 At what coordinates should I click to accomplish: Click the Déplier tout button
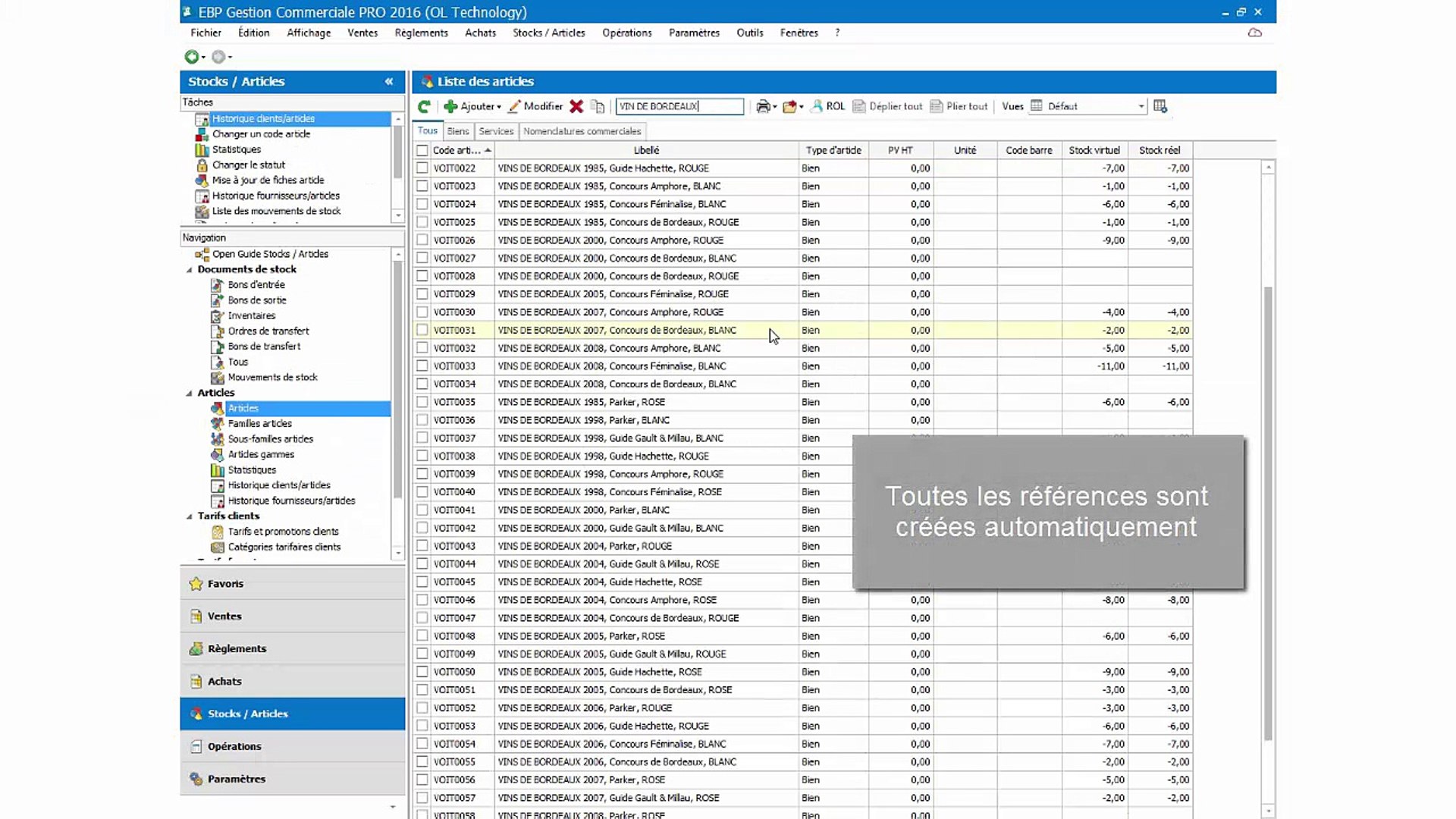tap(888, 107)
